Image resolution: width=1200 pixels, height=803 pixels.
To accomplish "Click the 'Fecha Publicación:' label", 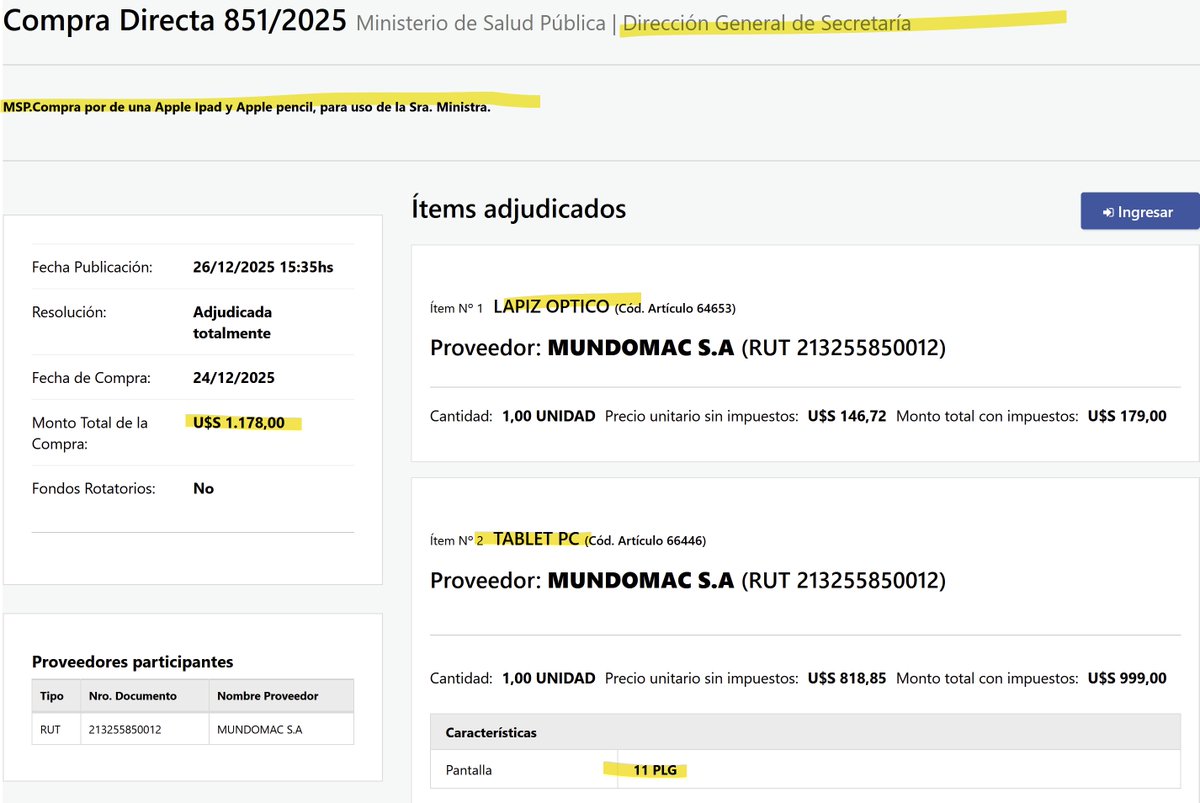I will point(92,267).
